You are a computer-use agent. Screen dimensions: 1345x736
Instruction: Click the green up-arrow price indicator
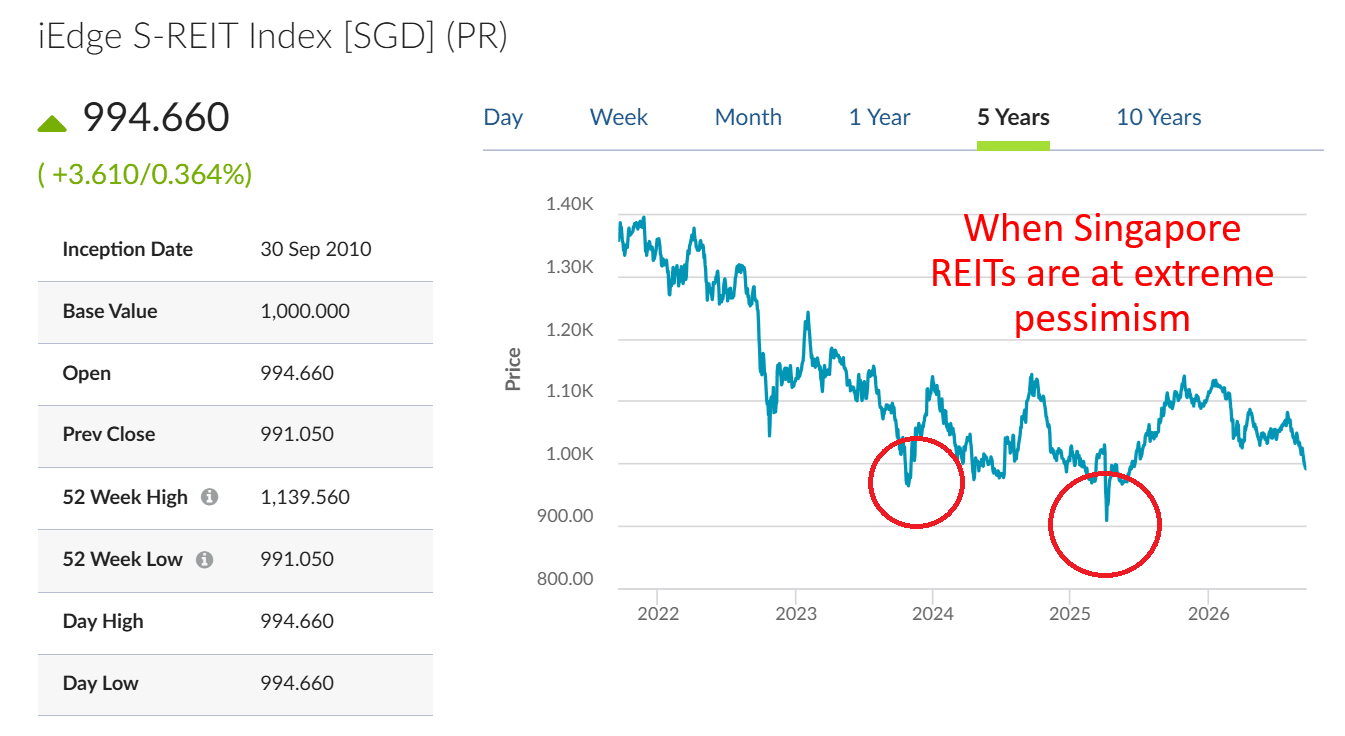coord(52,123)
